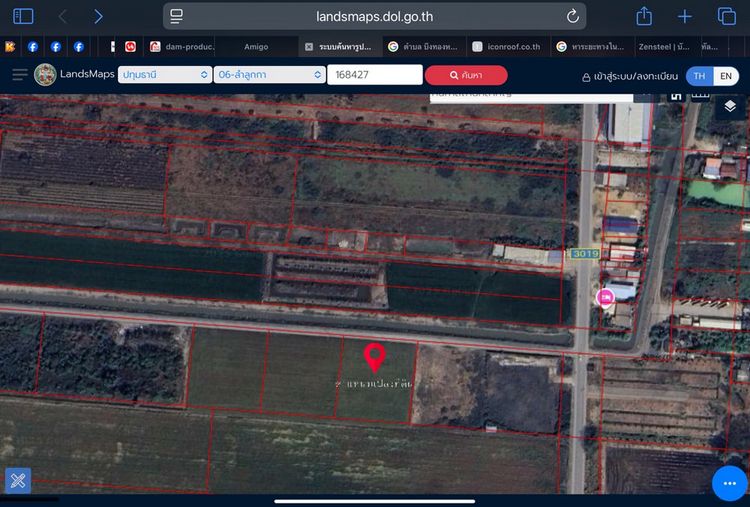
Task: Switch language to EN
Action: (726, 76)
